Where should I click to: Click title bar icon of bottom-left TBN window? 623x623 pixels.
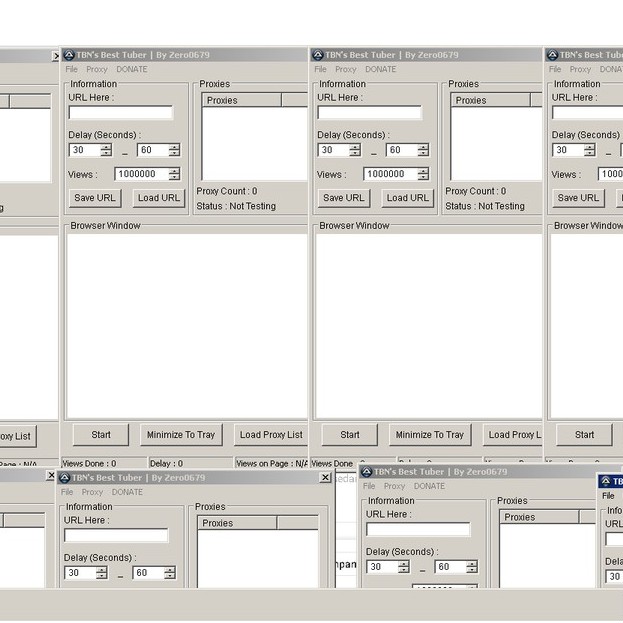[x=66, y=478]
